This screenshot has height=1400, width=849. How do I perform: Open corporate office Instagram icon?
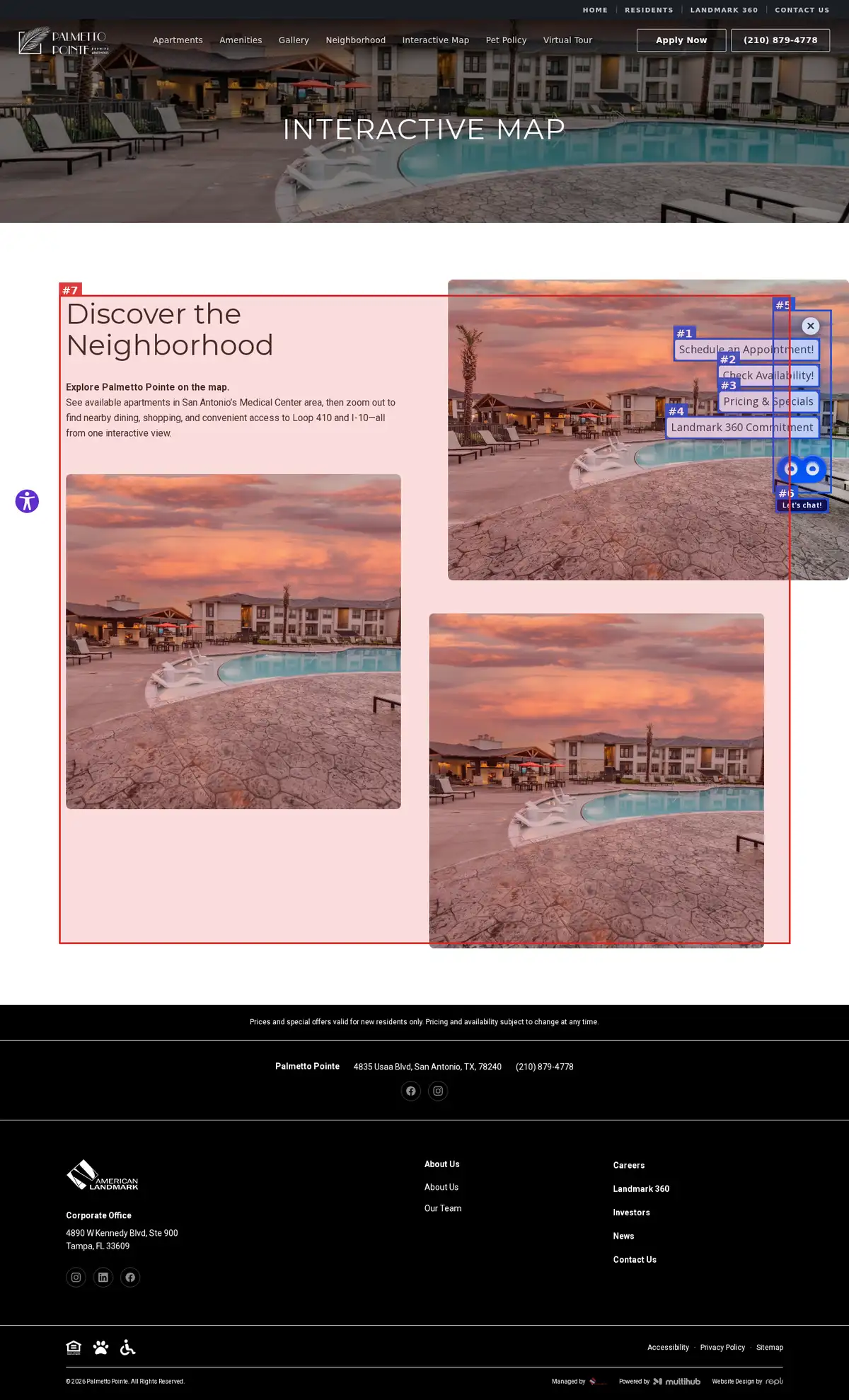(x=76, y=1277)
